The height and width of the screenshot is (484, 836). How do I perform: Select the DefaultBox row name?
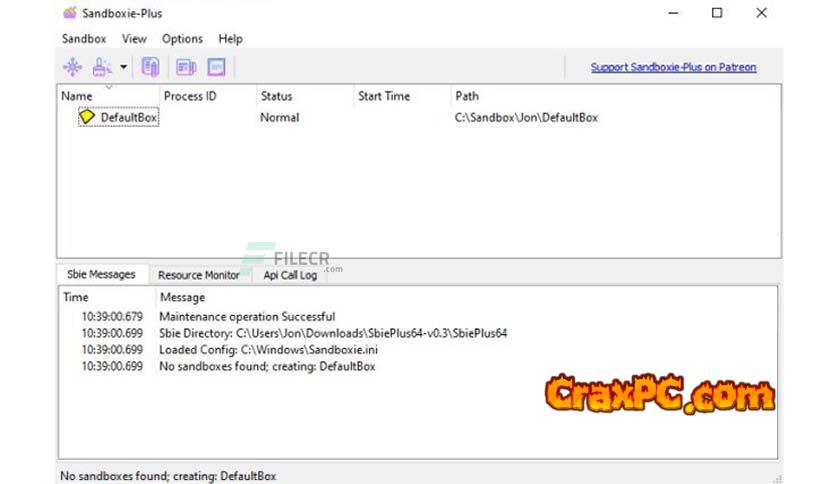[128, 117]
